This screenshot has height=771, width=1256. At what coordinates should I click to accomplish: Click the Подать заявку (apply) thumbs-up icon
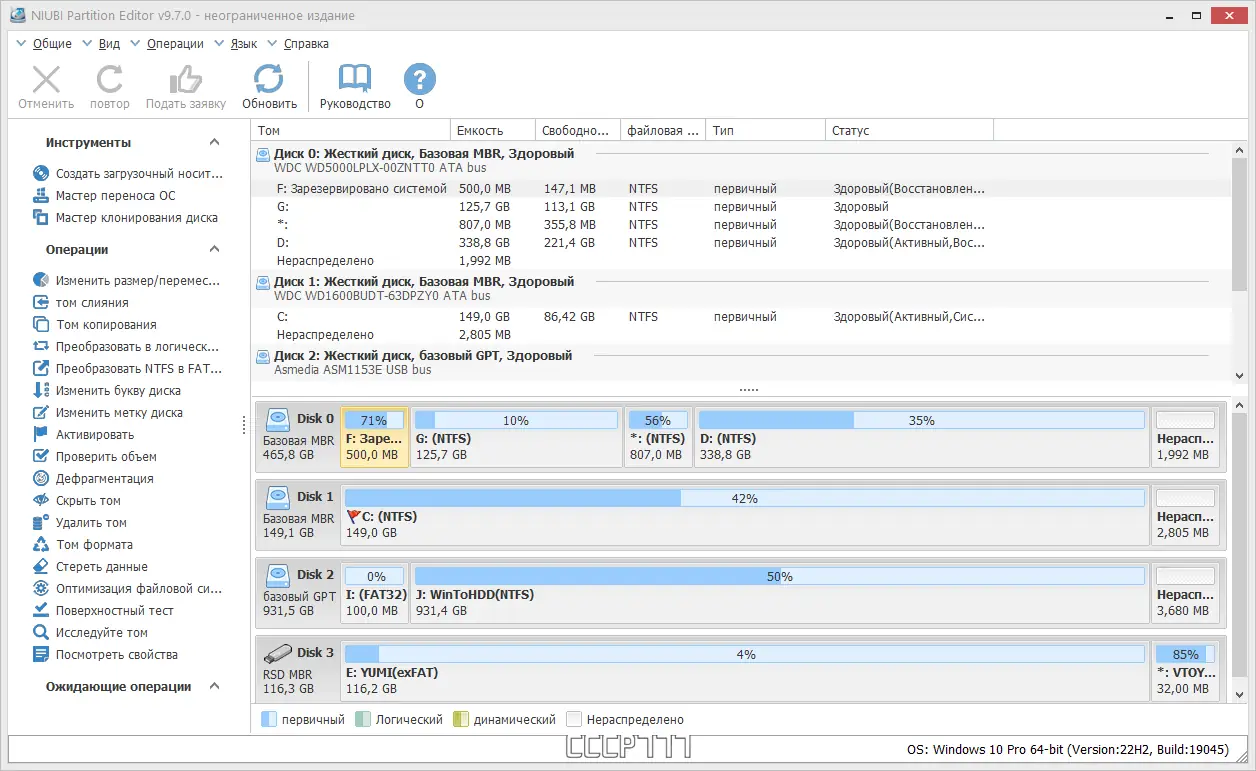click(186, 79)
